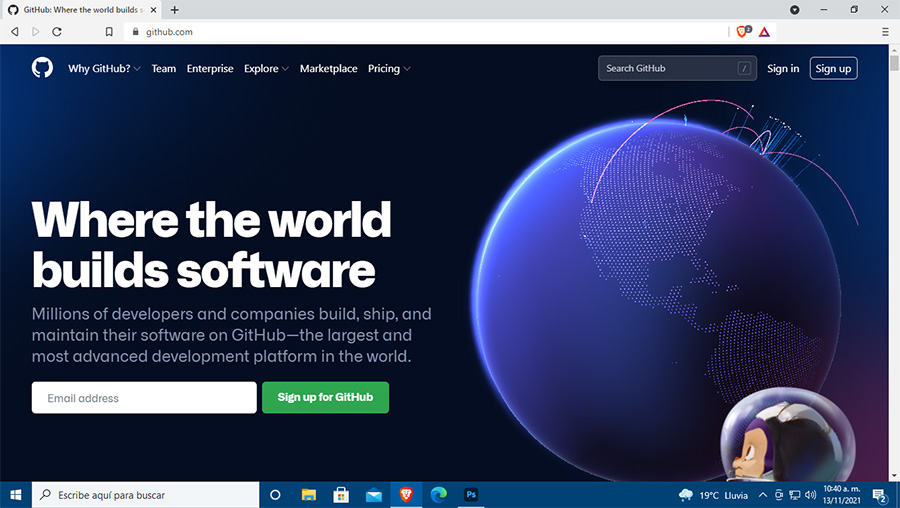900x508 pixels.
Task: Click the page scrollbar thumb
Action: (x=894, y=63)
